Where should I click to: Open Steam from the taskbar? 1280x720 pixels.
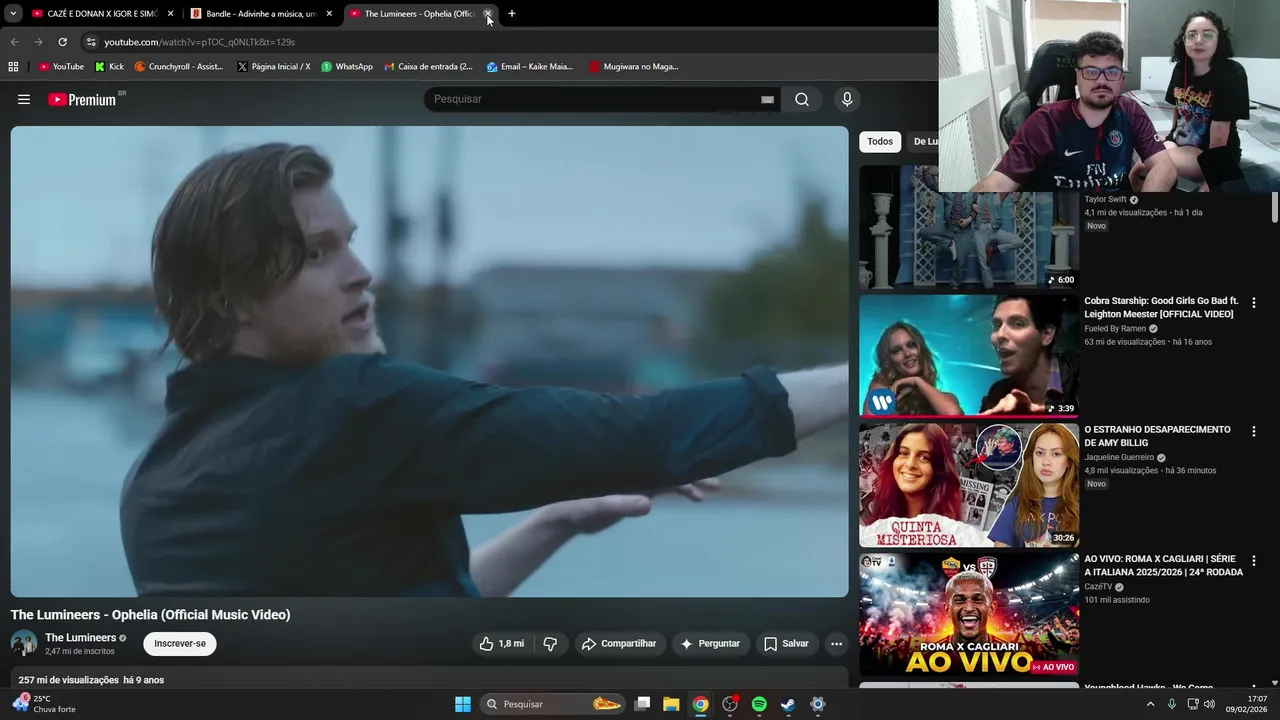tap(788, 704)
